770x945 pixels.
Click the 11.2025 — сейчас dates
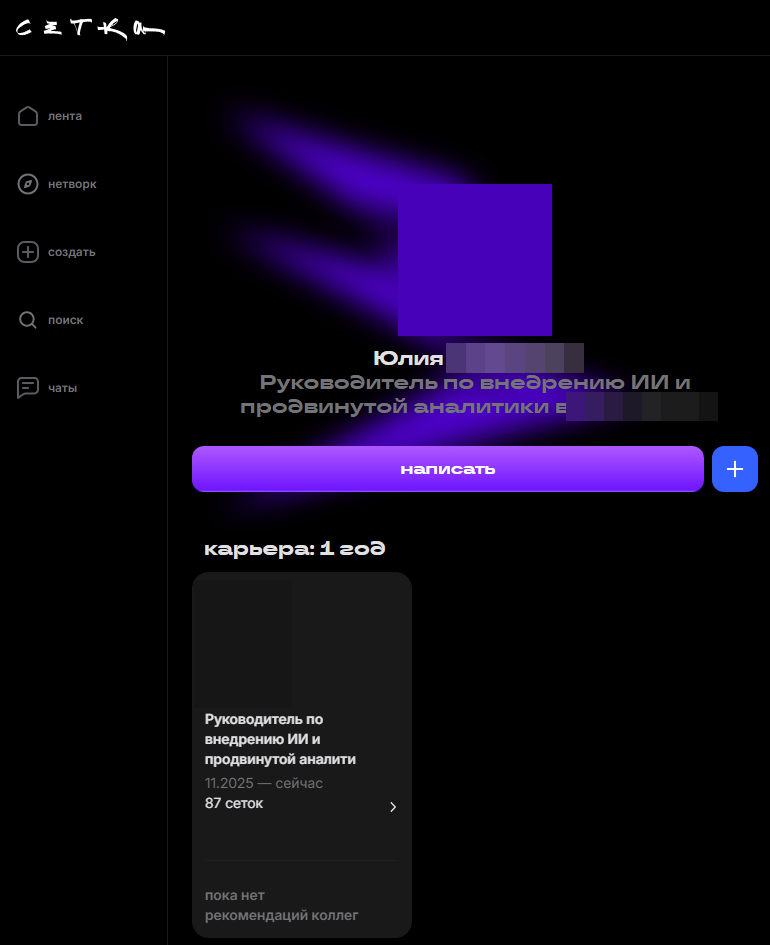tap(264, 783)
